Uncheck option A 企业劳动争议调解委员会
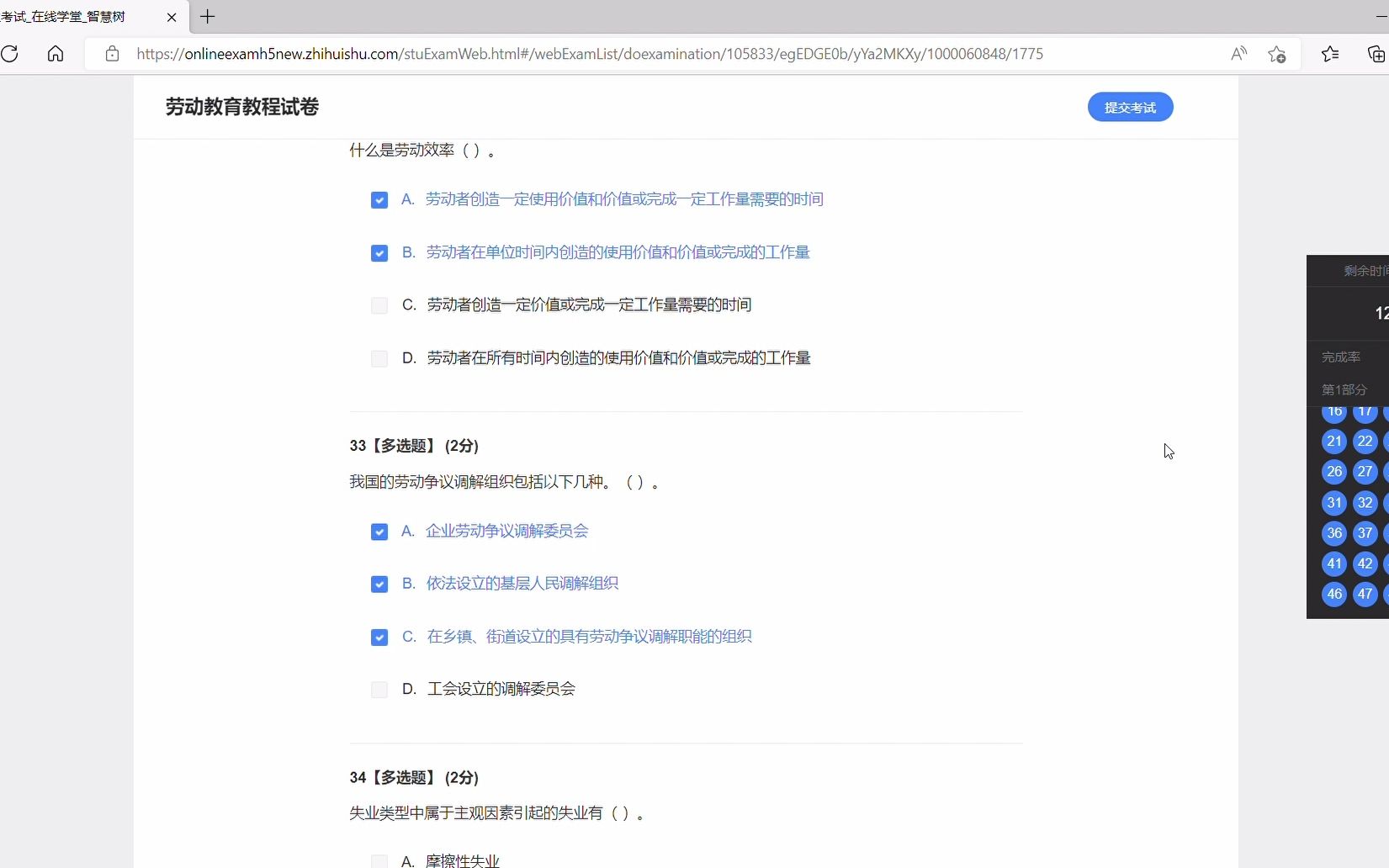The width and height of the screenshot is (1389, 868). click(379, 532)
